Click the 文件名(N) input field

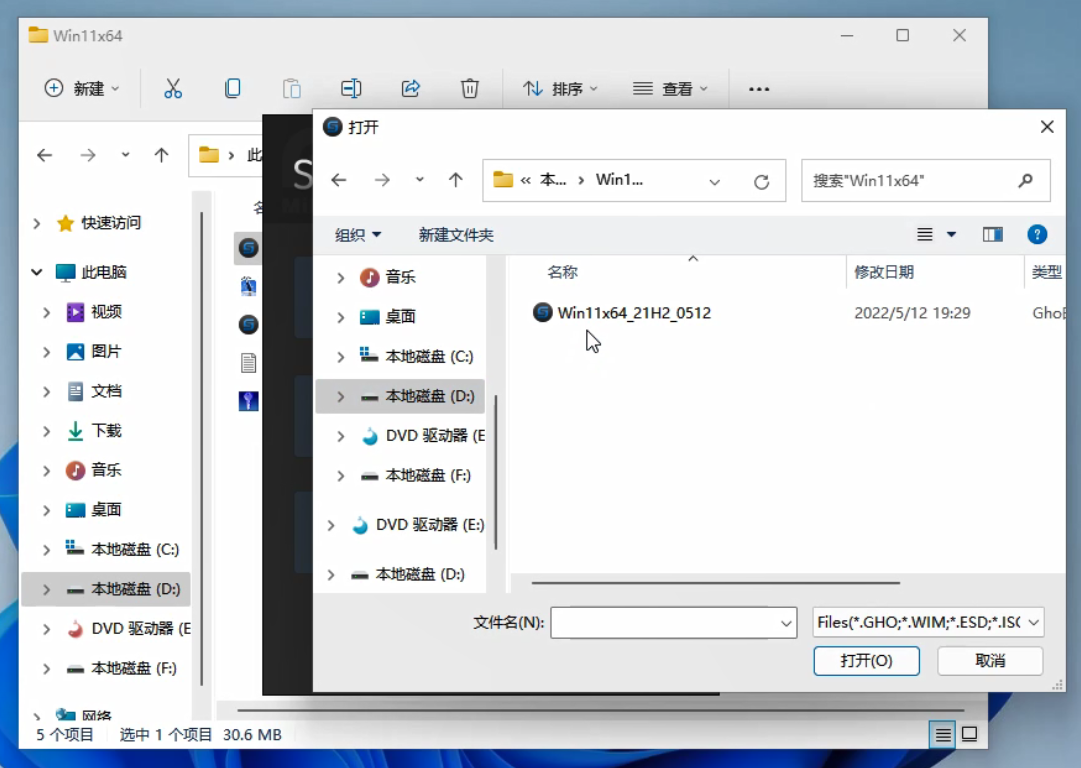[674, 623]
